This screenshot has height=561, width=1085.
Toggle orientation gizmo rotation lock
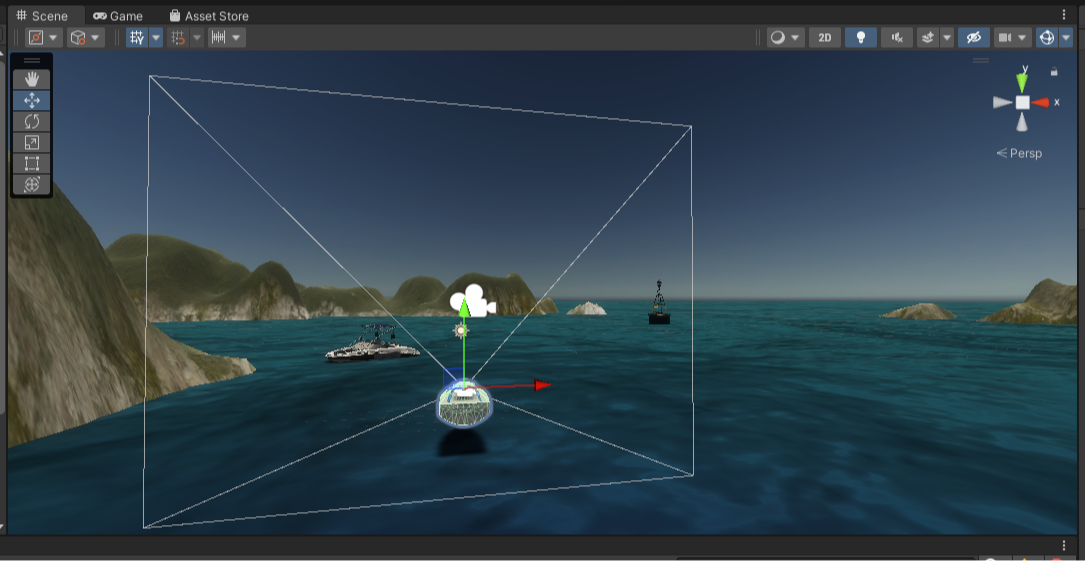click(x=1054, y=71)
